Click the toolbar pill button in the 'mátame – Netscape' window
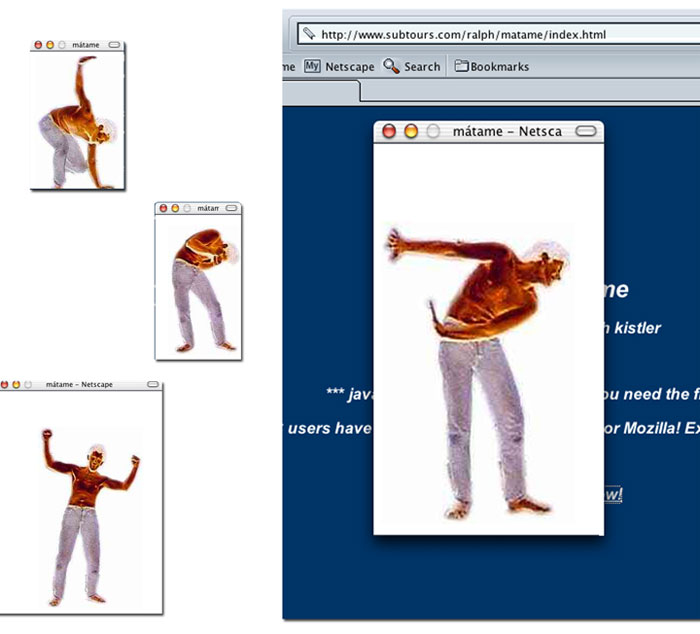Image resolution: width=700 pixels, height=634 pixels. [x=153, y=384]
